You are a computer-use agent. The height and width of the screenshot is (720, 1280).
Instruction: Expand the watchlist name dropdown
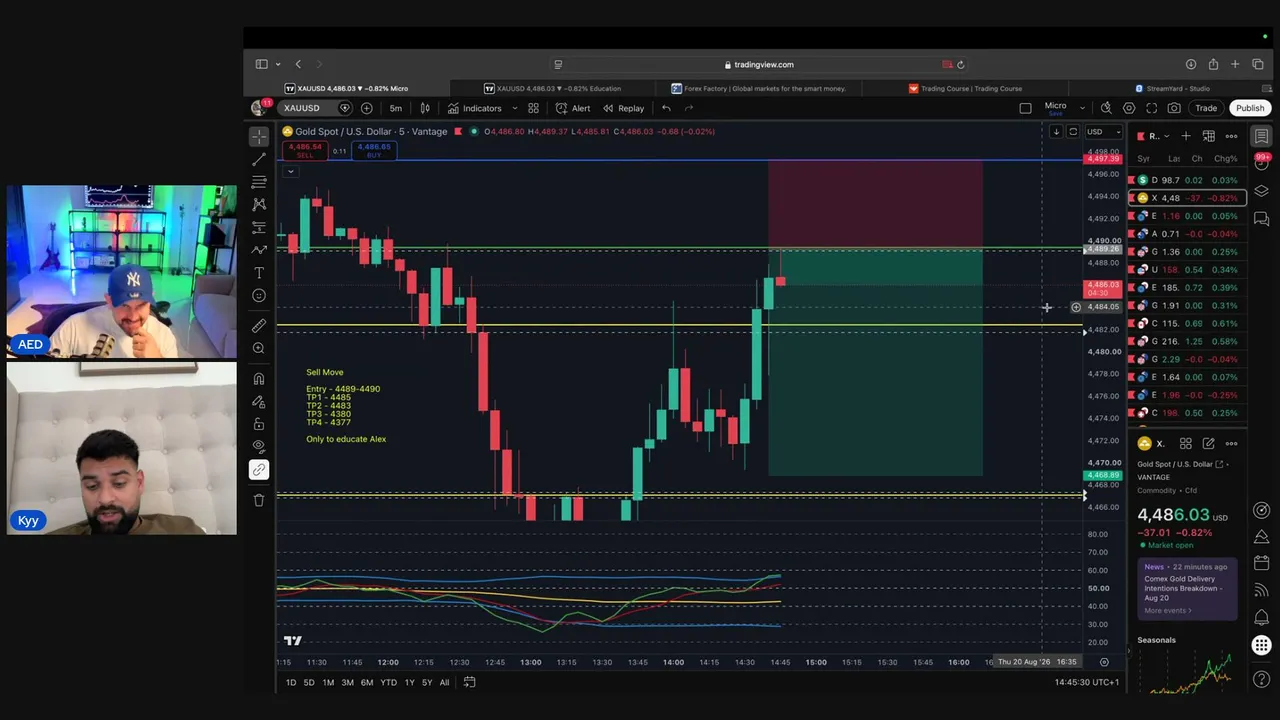click(1157, 136)
